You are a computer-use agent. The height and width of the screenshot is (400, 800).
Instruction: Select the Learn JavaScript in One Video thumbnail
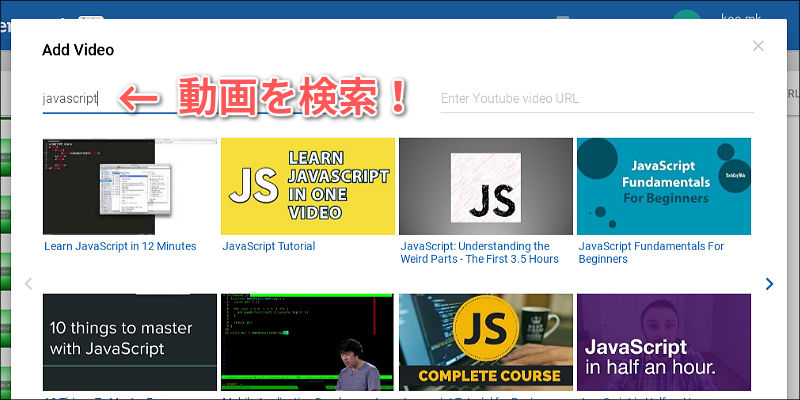coord(308,186)
